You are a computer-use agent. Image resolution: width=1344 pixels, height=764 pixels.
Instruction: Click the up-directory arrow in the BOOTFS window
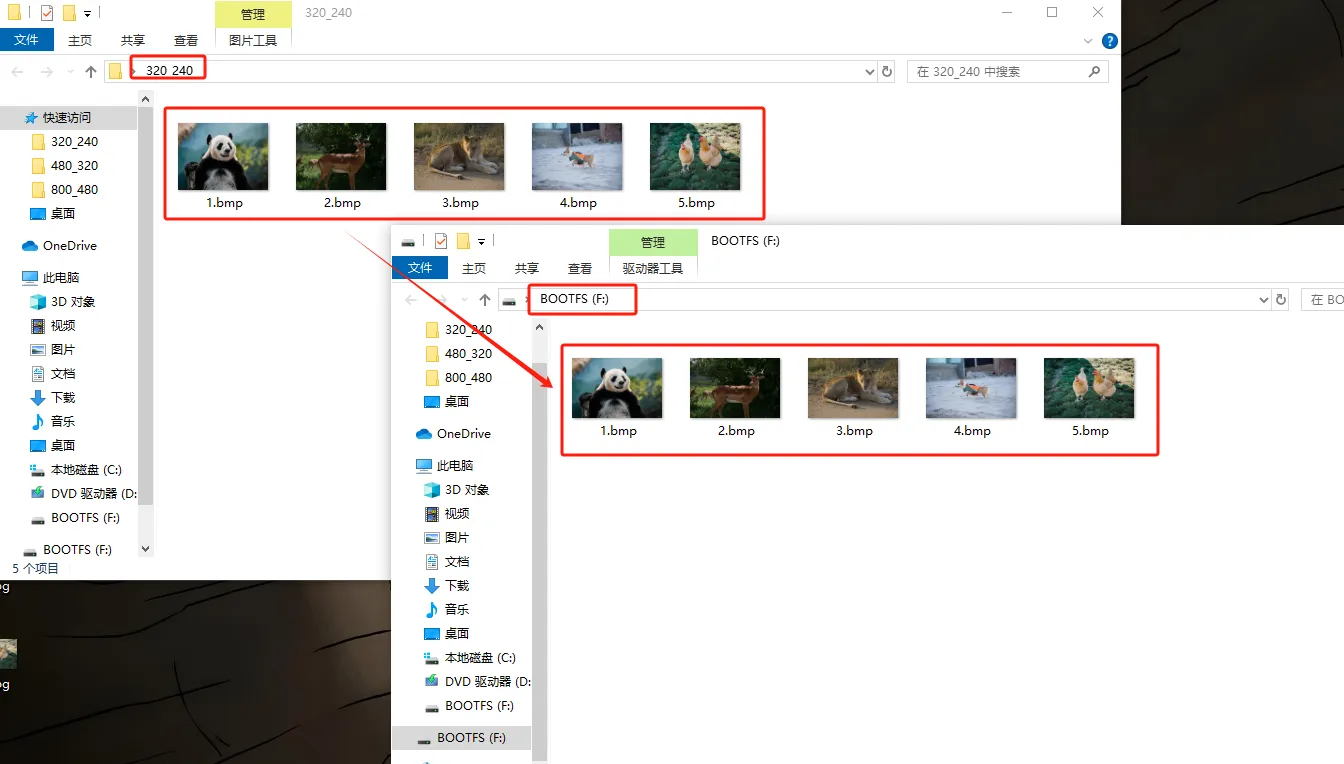[x=485, y=300]
